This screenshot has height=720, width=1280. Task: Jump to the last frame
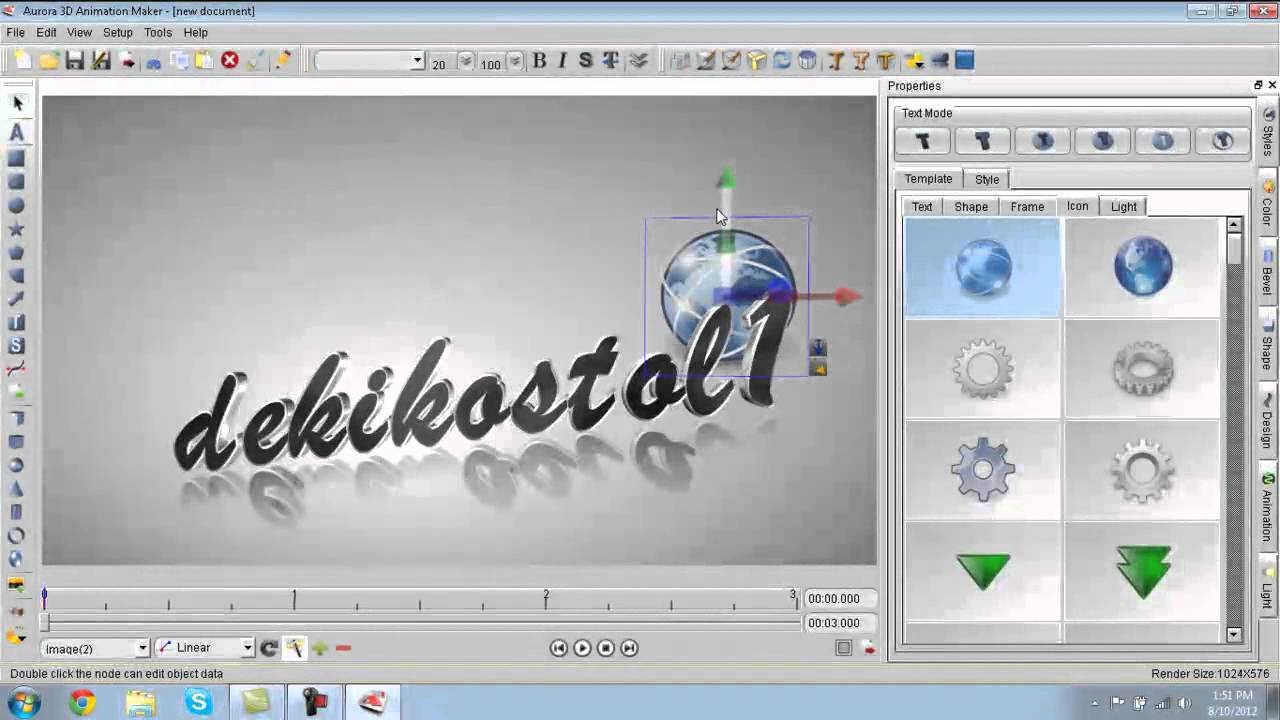click(x=629, y=648)
